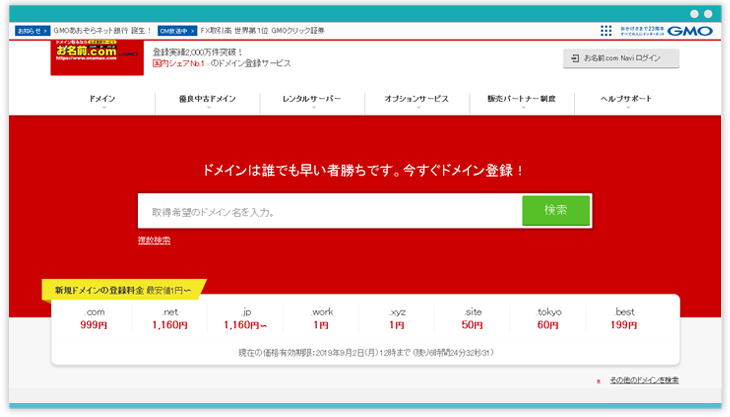Open the 複数検索 link
730x417 pixels.
pyautogui.click(x=154, y=240)
